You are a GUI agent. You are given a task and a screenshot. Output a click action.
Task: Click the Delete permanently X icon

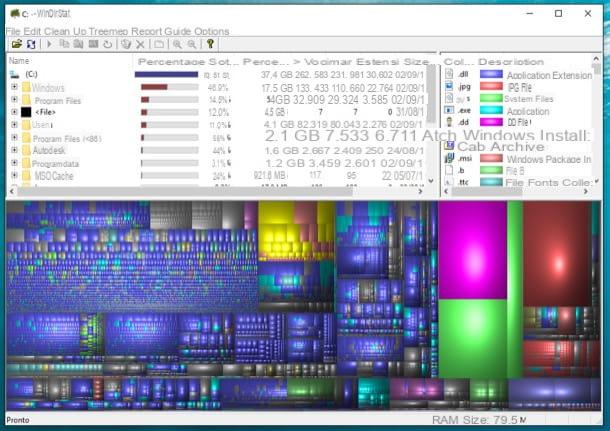click(140, 44)
